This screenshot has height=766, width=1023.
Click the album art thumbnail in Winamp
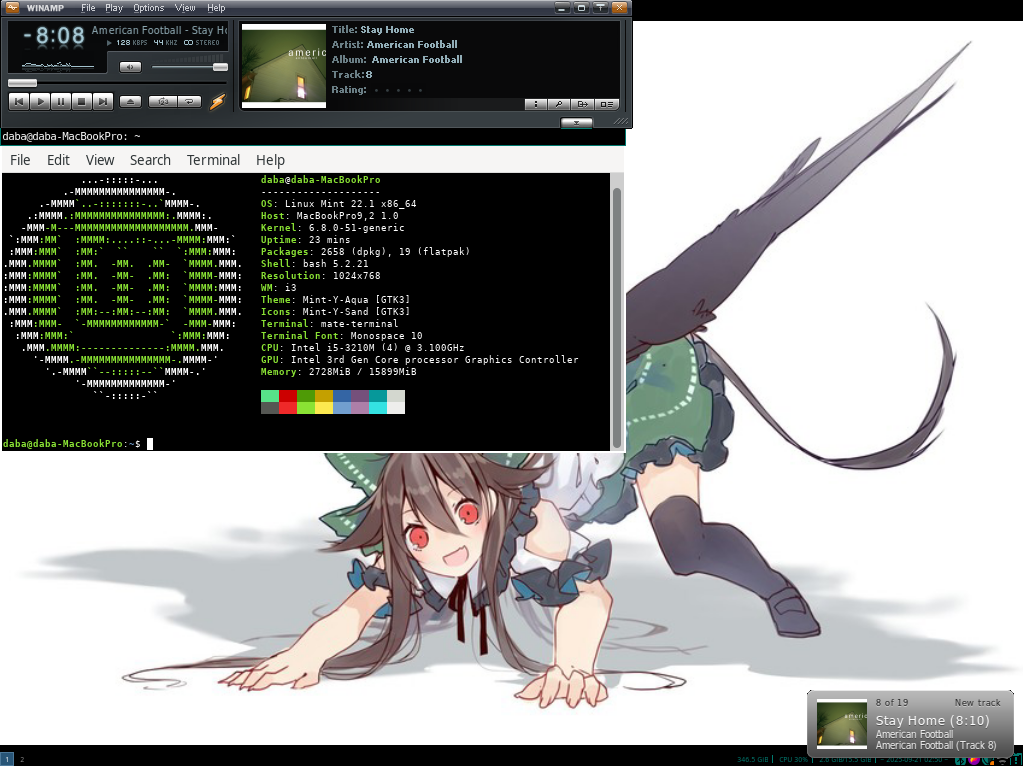coord(284,66)
